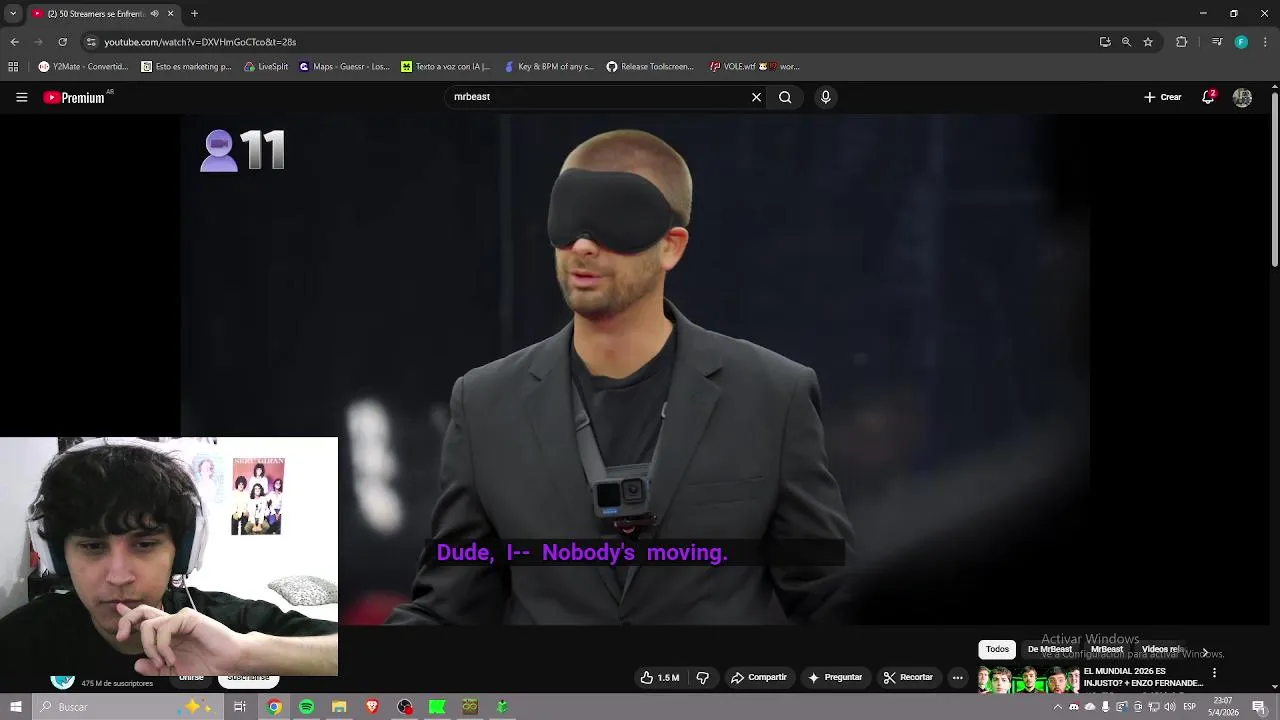Open Discord tray icon

[1074, 707]
